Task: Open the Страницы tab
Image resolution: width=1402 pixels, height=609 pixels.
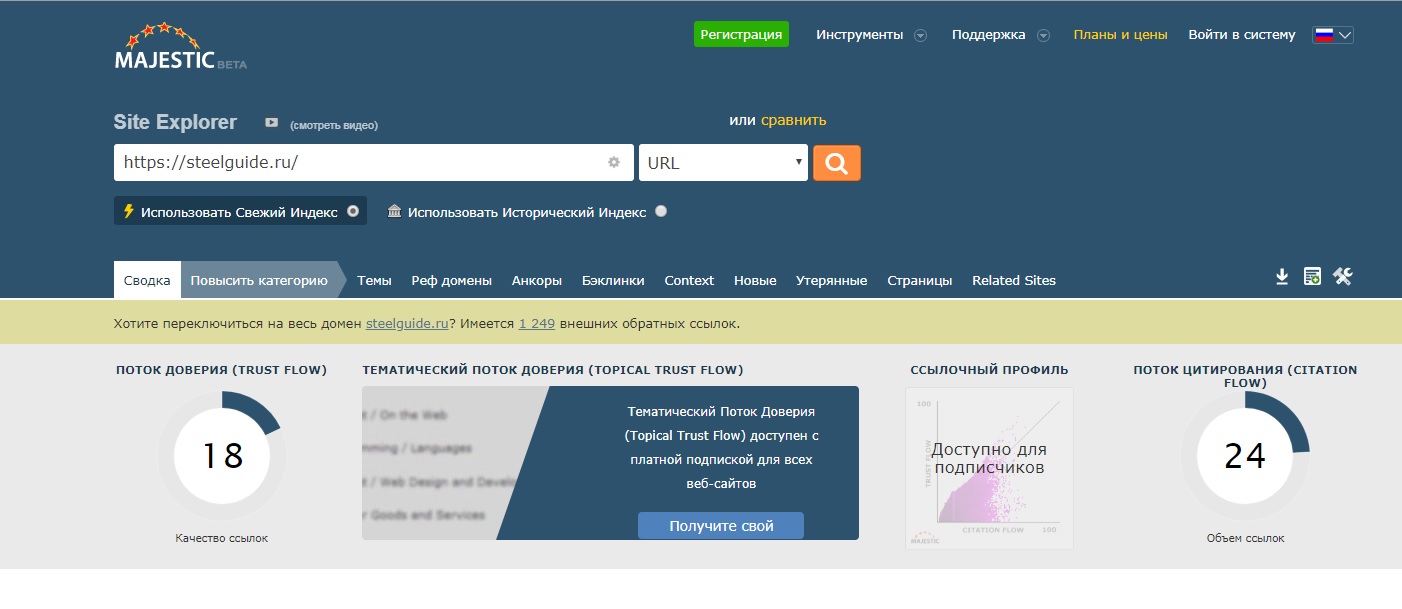Action: (920, 280)
